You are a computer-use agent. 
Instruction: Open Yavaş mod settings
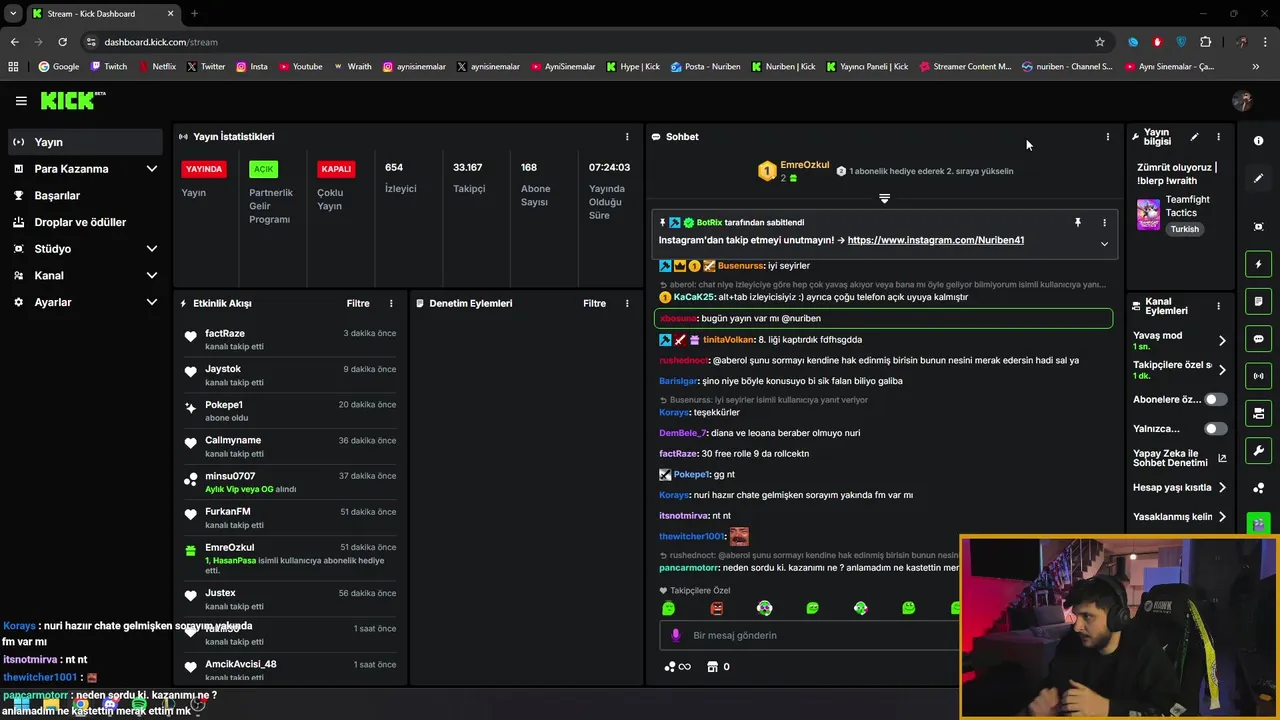pos(1180,340)
